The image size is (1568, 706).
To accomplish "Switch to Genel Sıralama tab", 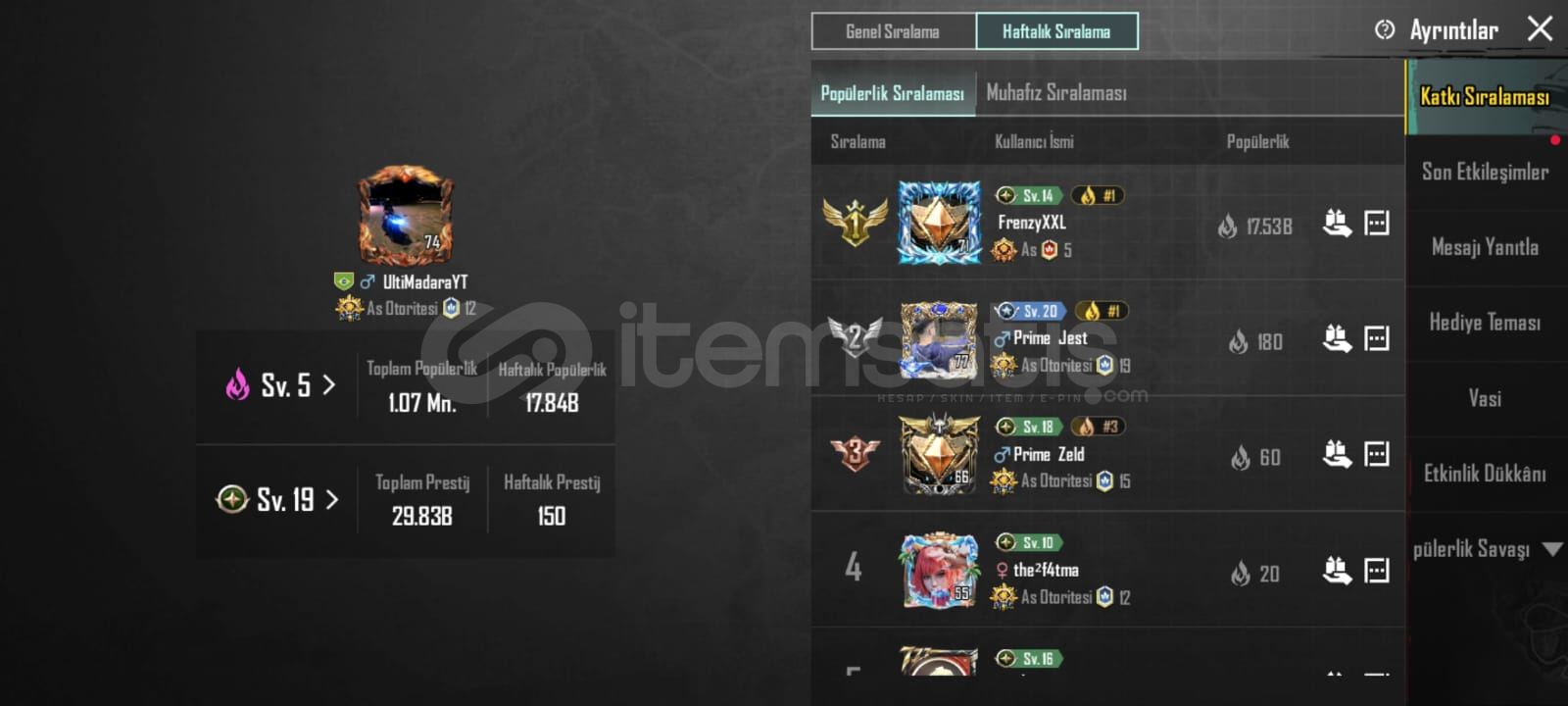I will click(893, 31).
